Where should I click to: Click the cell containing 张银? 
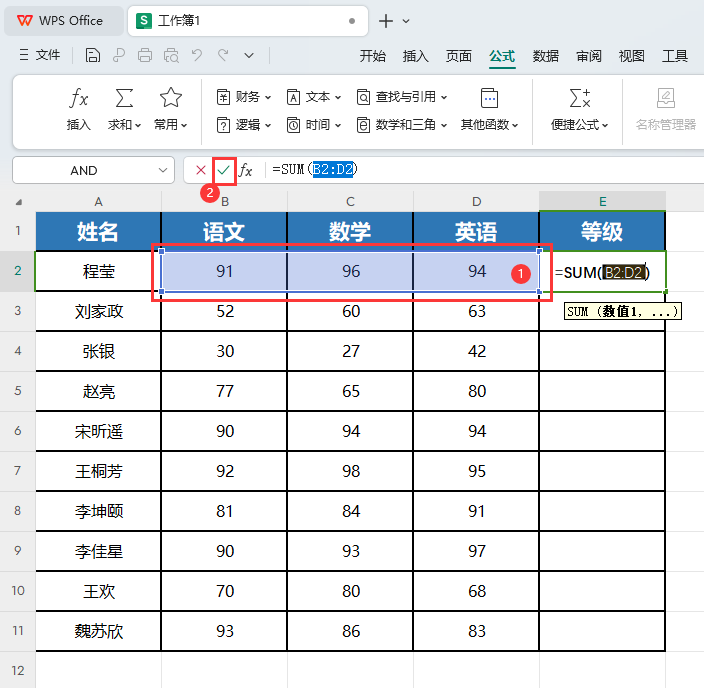coord(98,351)
